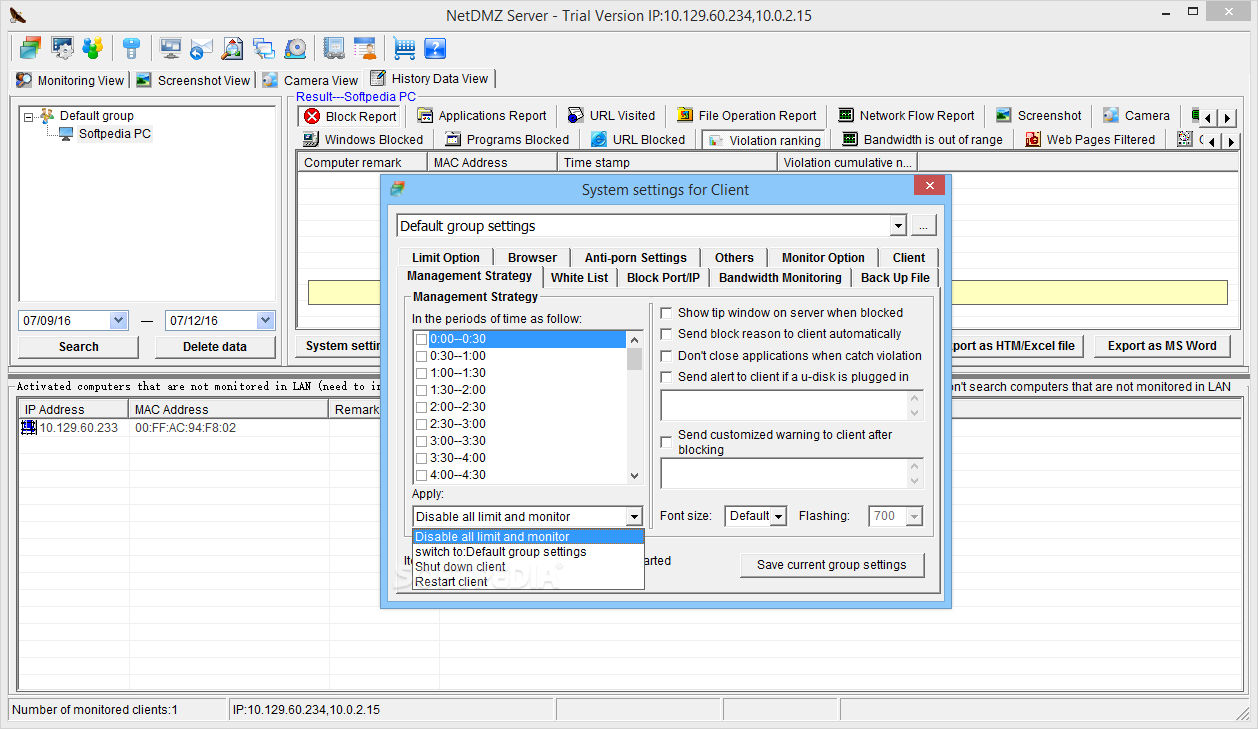The image size is (1258, 729).
Task: Click the disc drive toolbar icon
Action: pyautogui.click(x=295, y=48)
